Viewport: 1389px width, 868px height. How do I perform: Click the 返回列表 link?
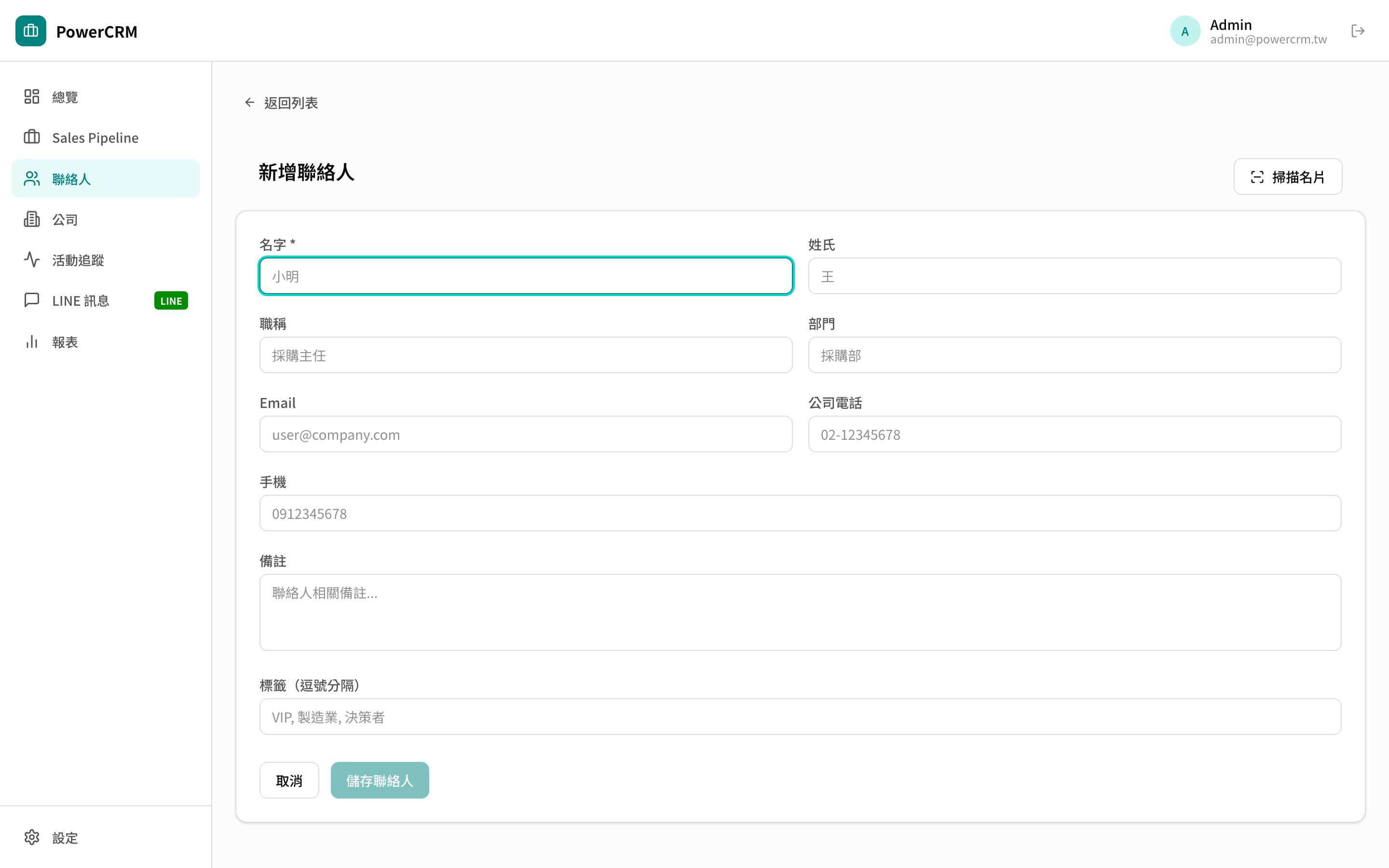click(x=290, y=103)
